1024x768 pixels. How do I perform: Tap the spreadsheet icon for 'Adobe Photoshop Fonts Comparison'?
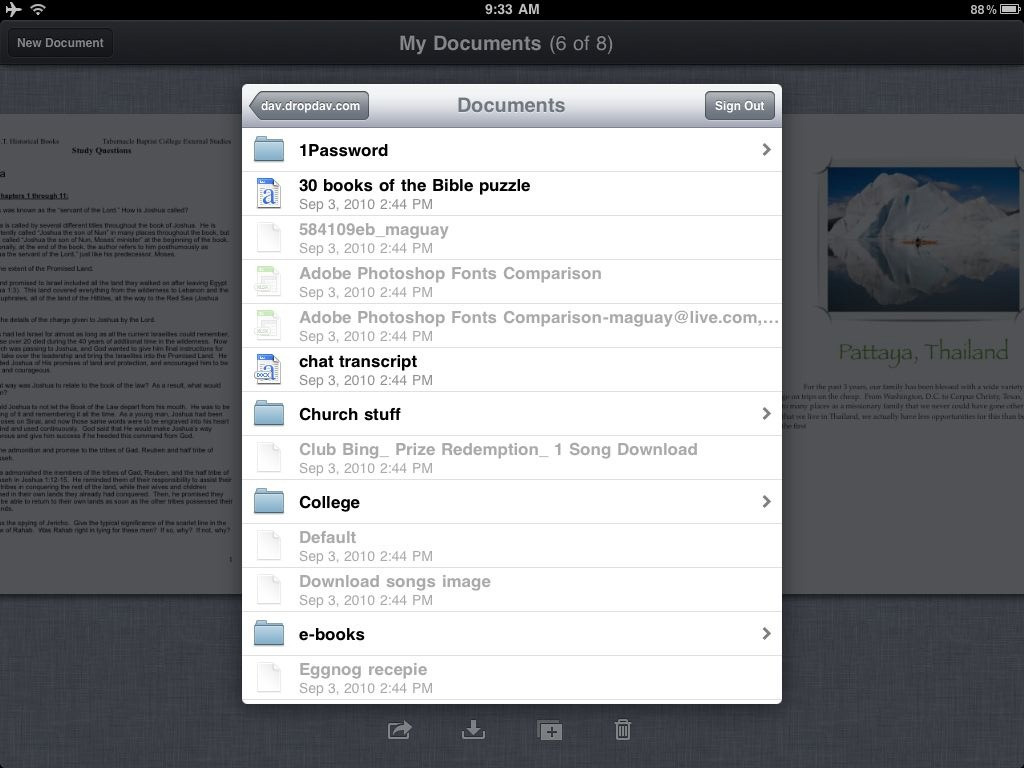pyautogui.click(x=269, y=282)
